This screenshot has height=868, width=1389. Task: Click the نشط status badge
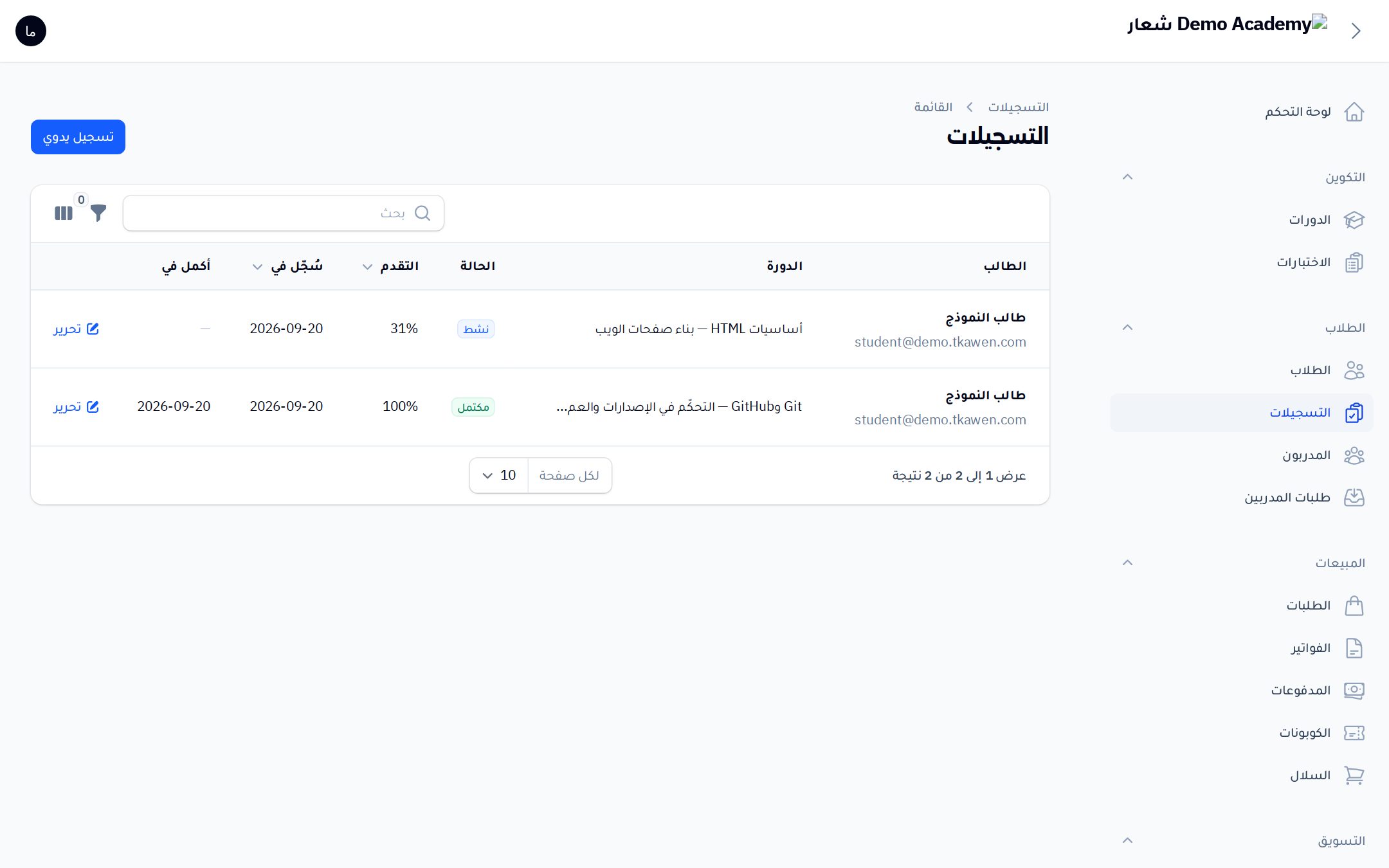coord(476,329)
